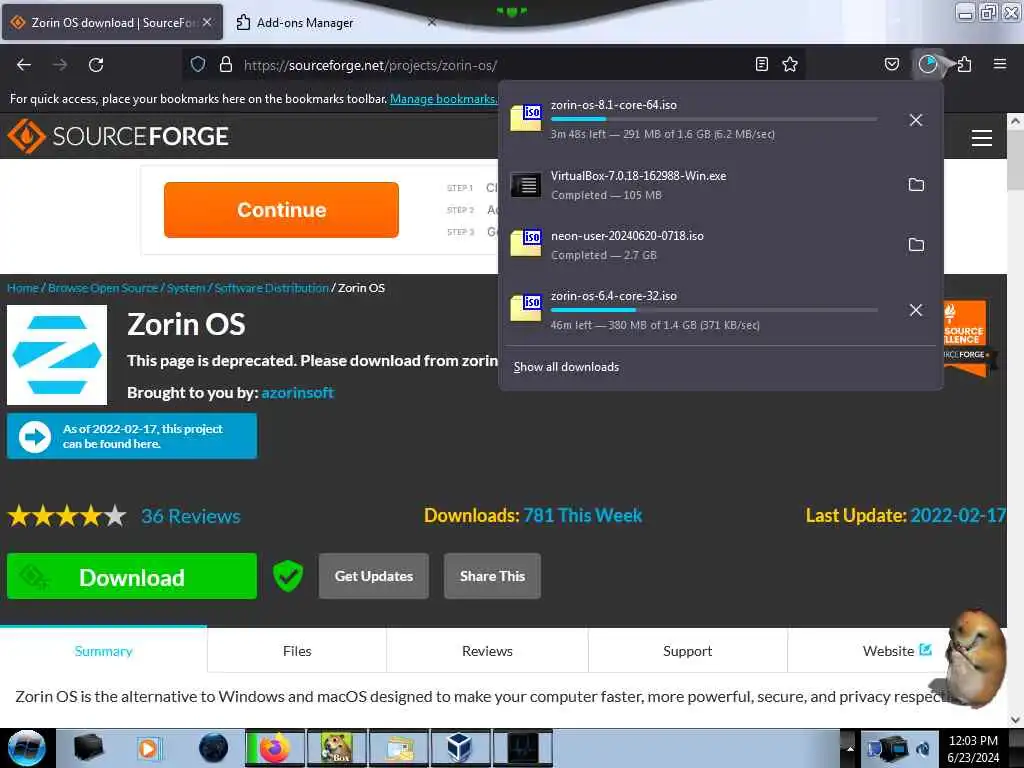1024x768 pixels.
Task: Show hidden system tray icons arrow
Action: pos(850,748)
